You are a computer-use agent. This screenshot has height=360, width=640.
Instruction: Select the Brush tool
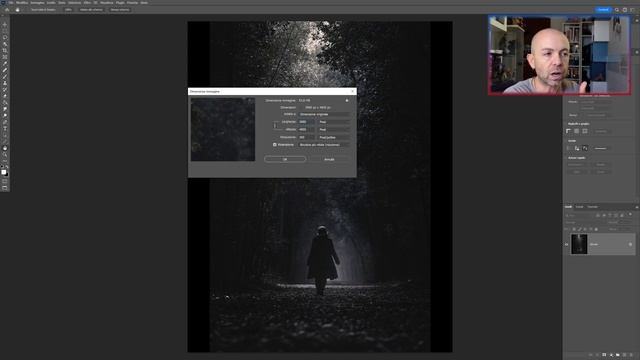pyautogui.click(x=5, y=77)
